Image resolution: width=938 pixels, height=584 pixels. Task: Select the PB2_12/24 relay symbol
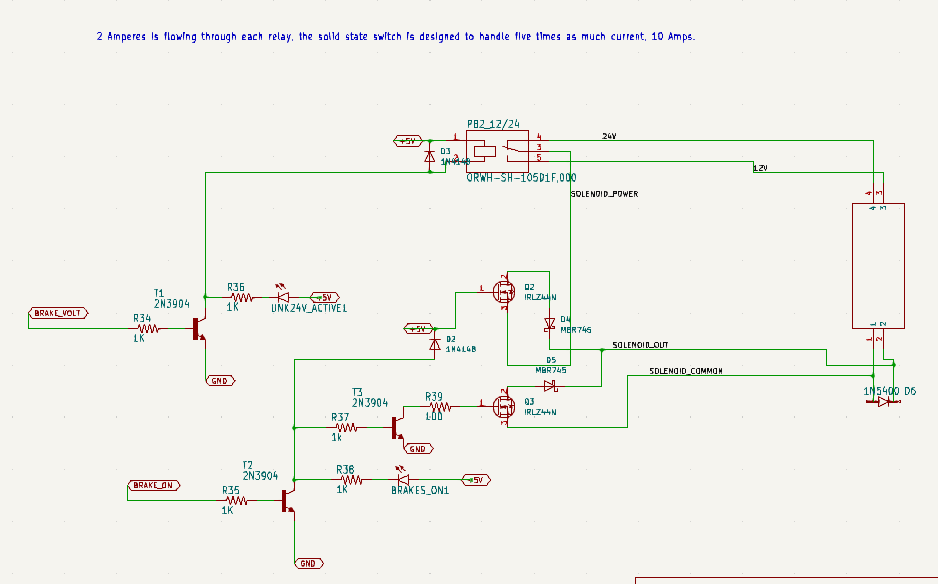click(x=497, y=151)
